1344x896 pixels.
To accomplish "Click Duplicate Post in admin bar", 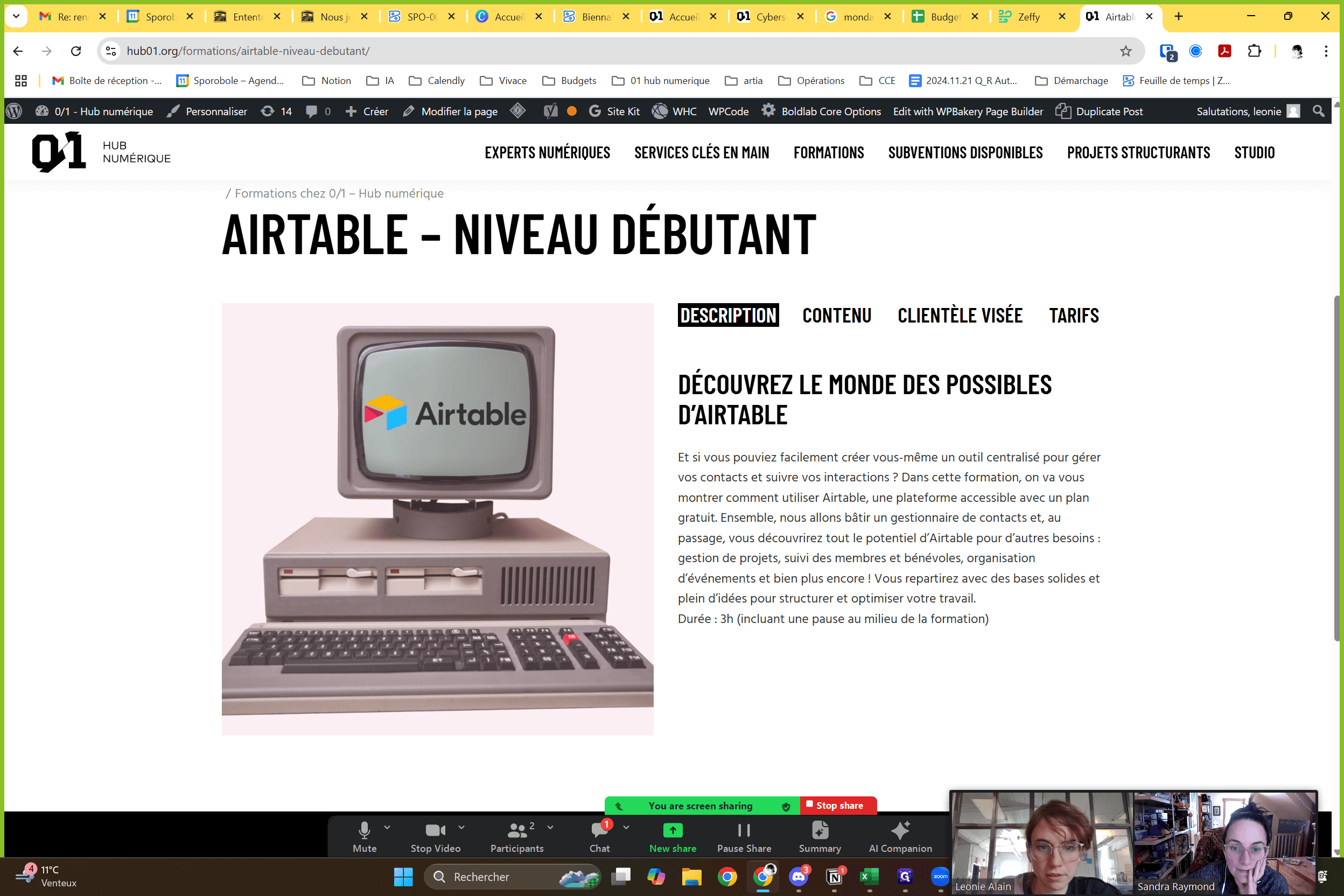I will click(x=1099, y=111).
